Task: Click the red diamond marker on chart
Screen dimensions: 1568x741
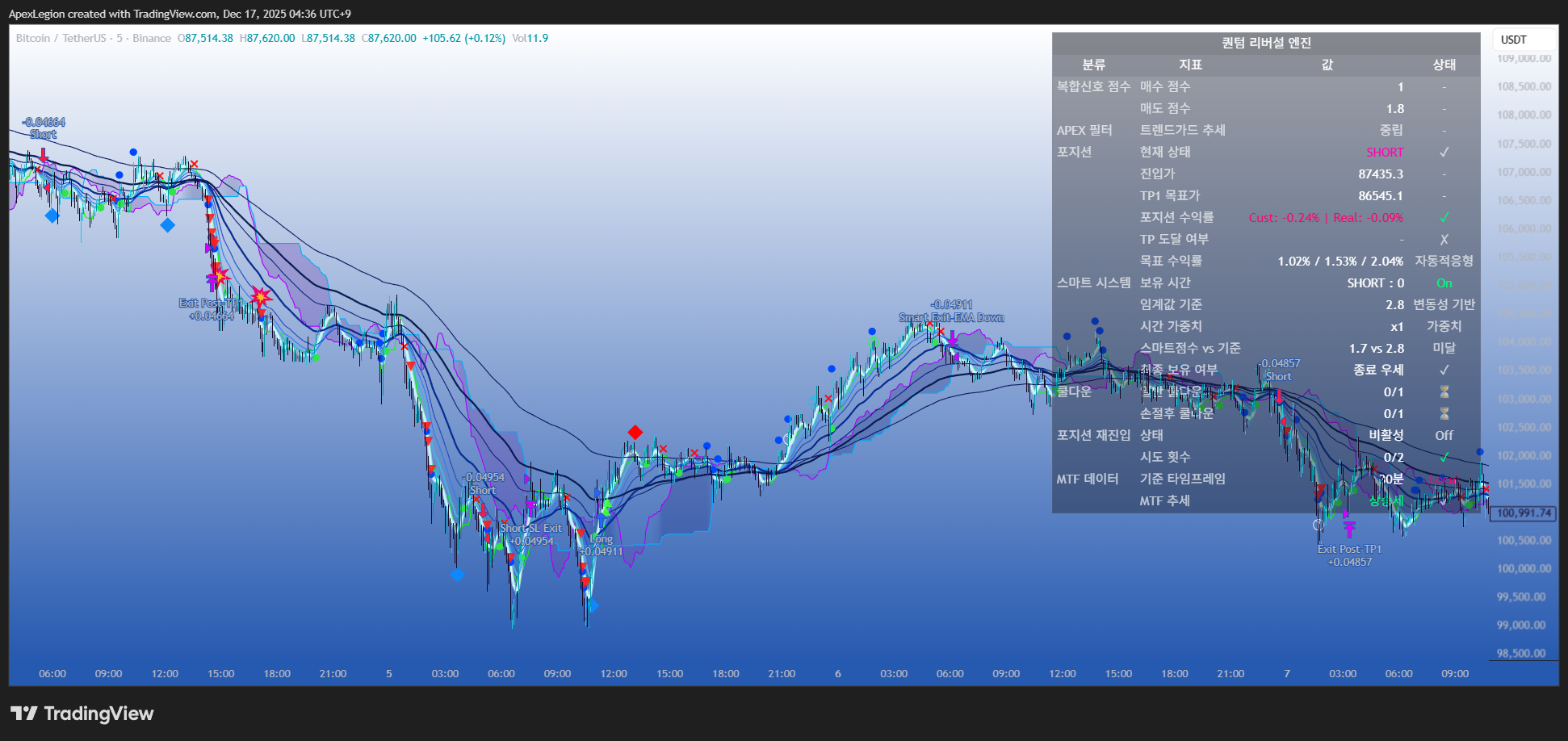Action: click(635, 433)
